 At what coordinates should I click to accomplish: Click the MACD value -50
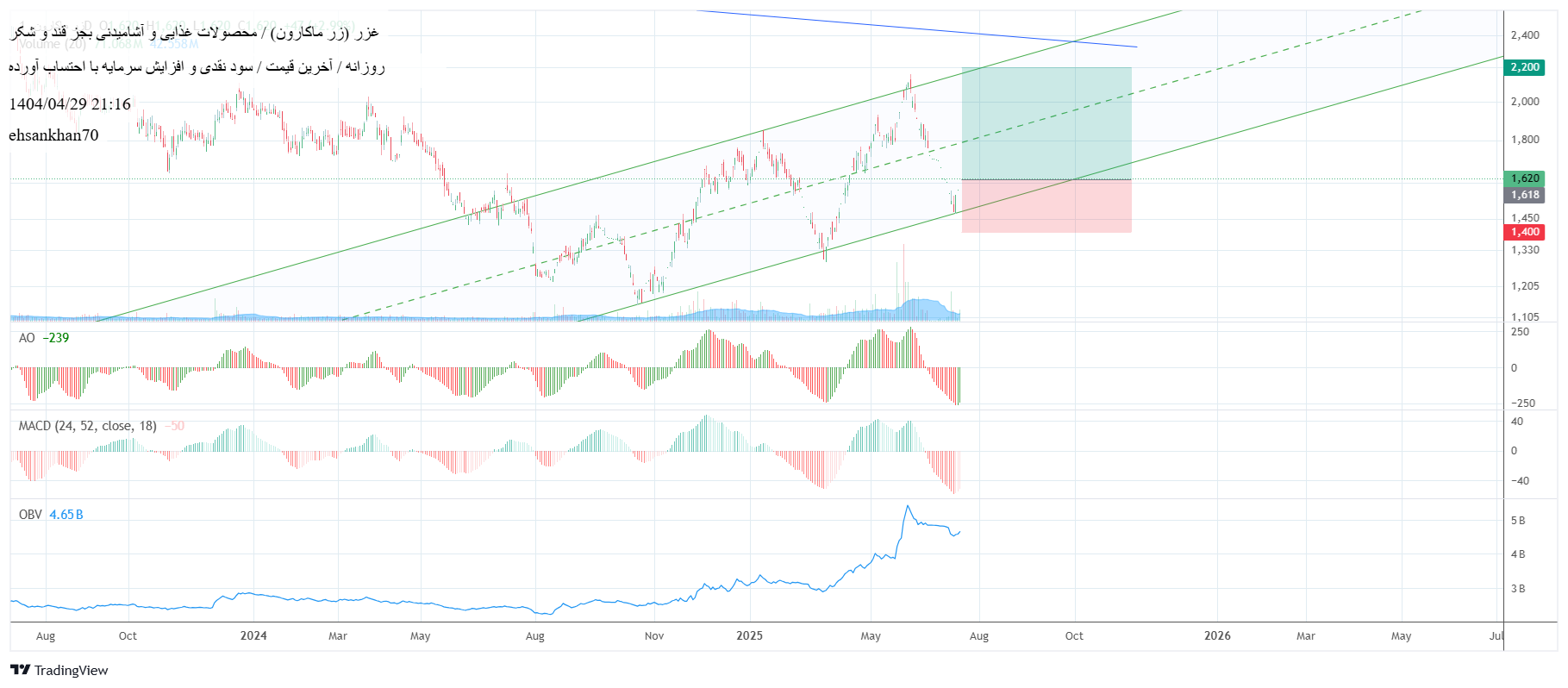tap(175, 426)
